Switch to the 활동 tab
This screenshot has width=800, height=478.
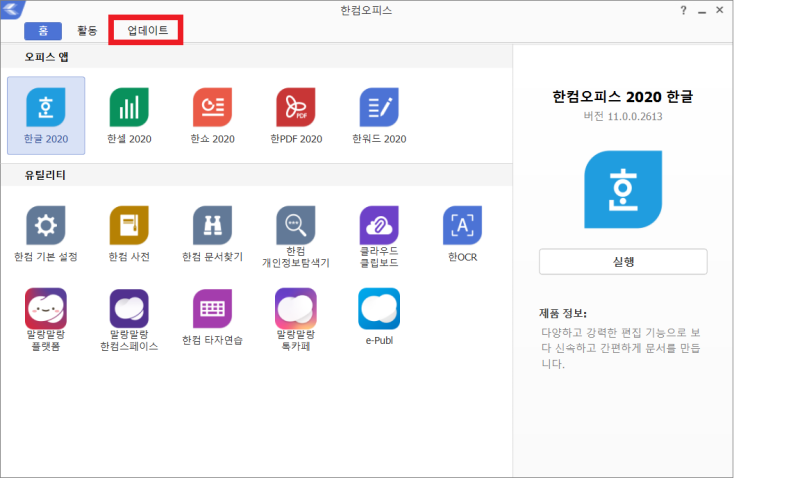click(x=87, y=31)
